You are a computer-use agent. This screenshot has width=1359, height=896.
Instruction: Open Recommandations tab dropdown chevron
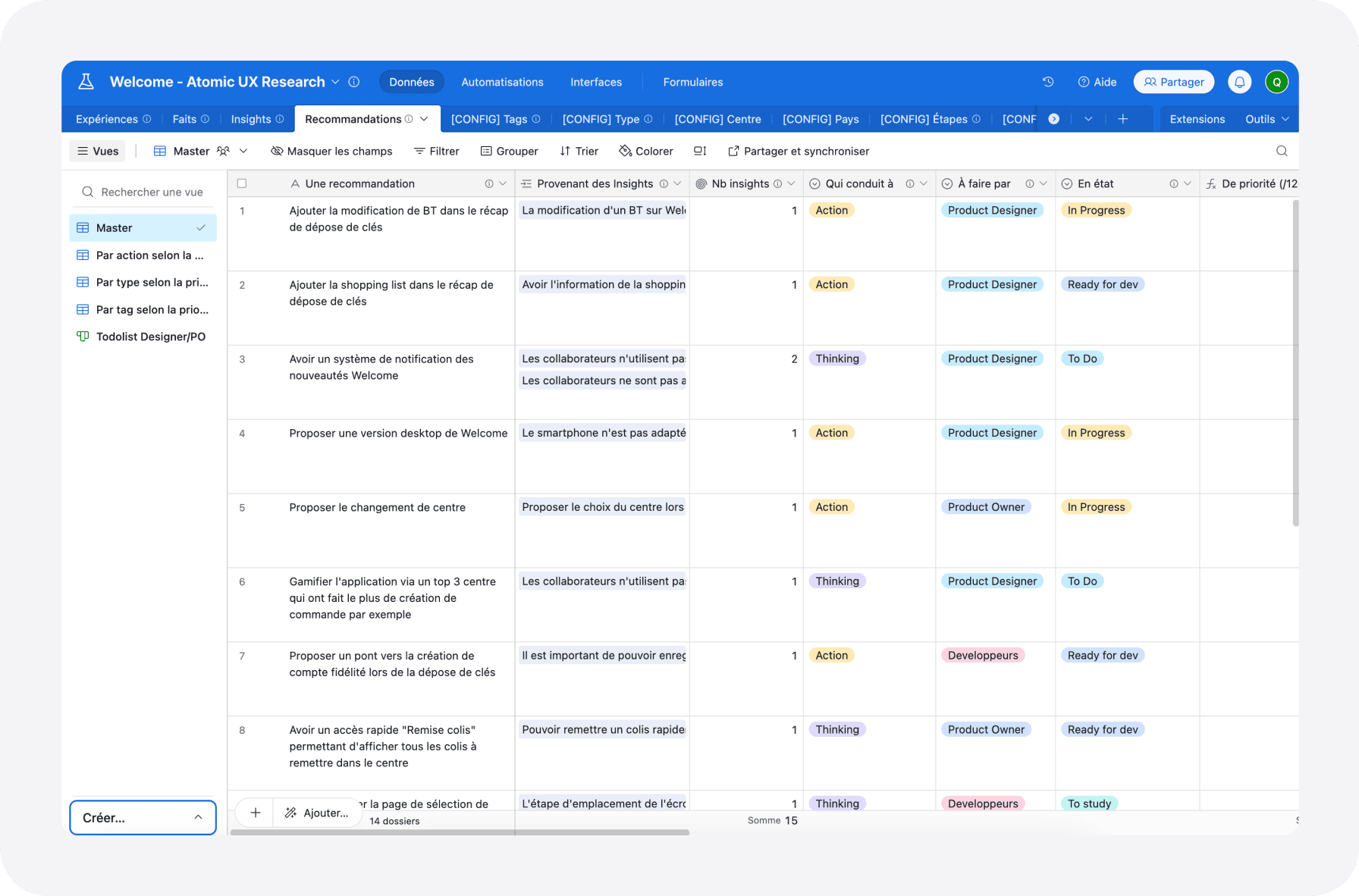point(424,119)
